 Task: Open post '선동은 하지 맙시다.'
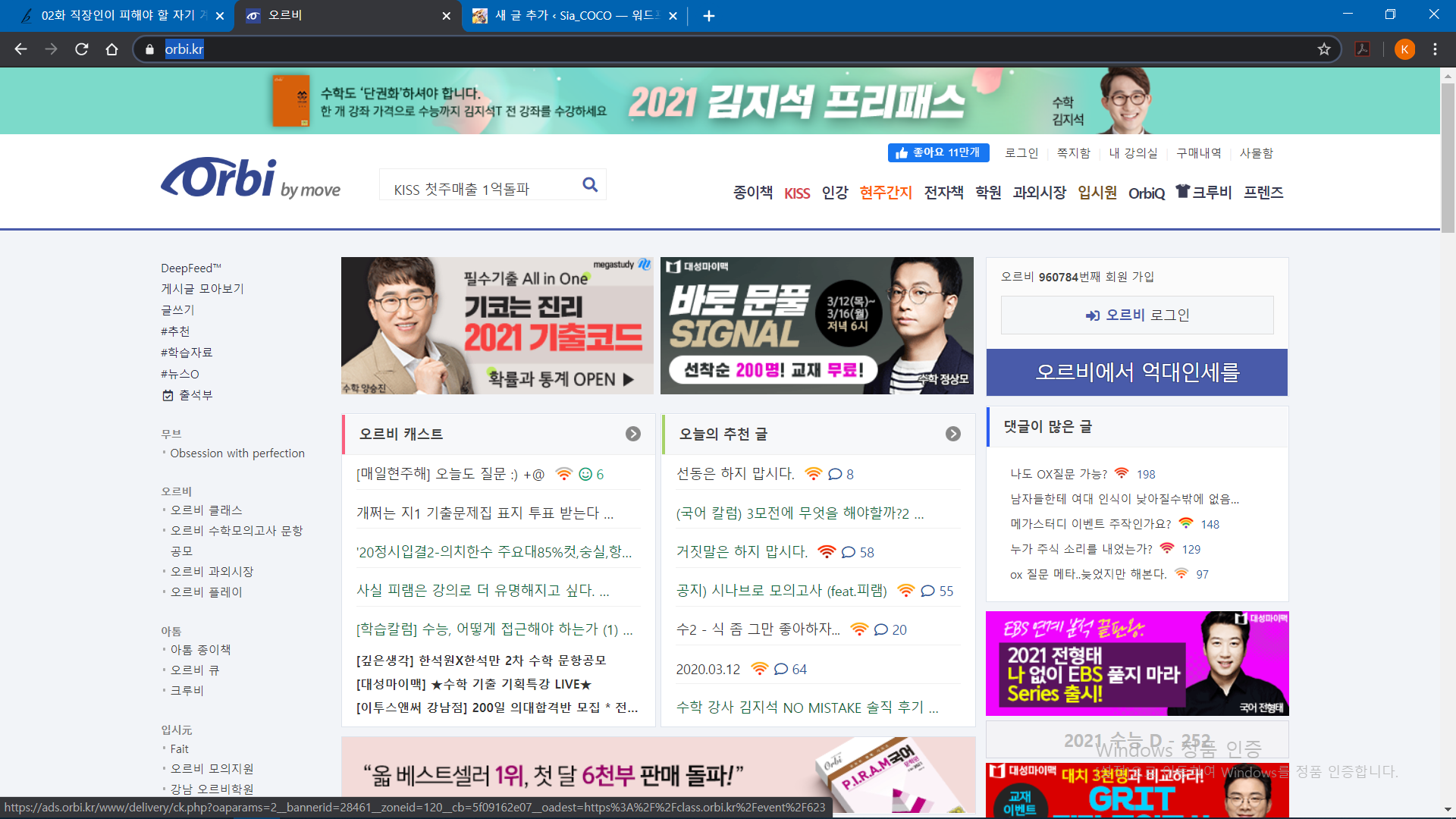(736, 474)
